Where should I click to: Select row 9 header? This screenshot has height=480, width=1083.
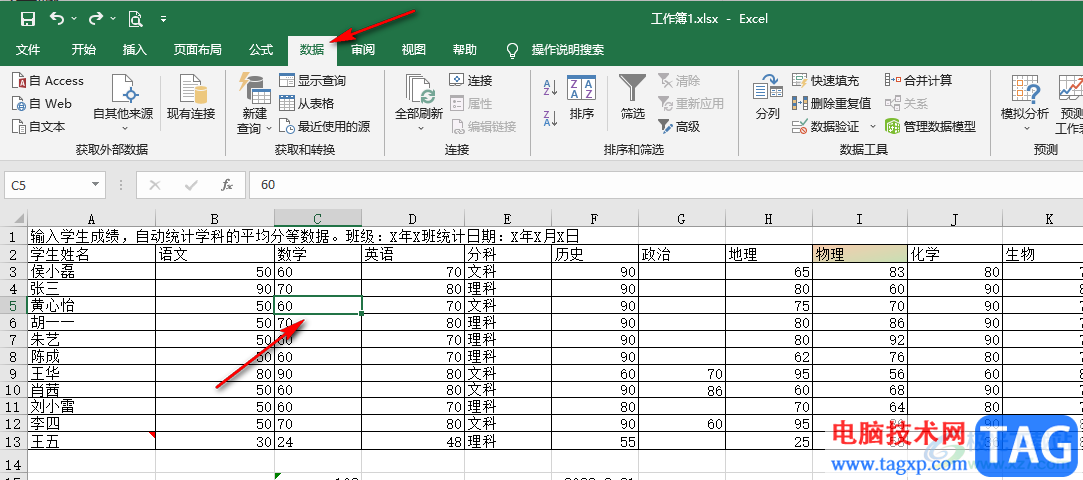pos(13,374)
